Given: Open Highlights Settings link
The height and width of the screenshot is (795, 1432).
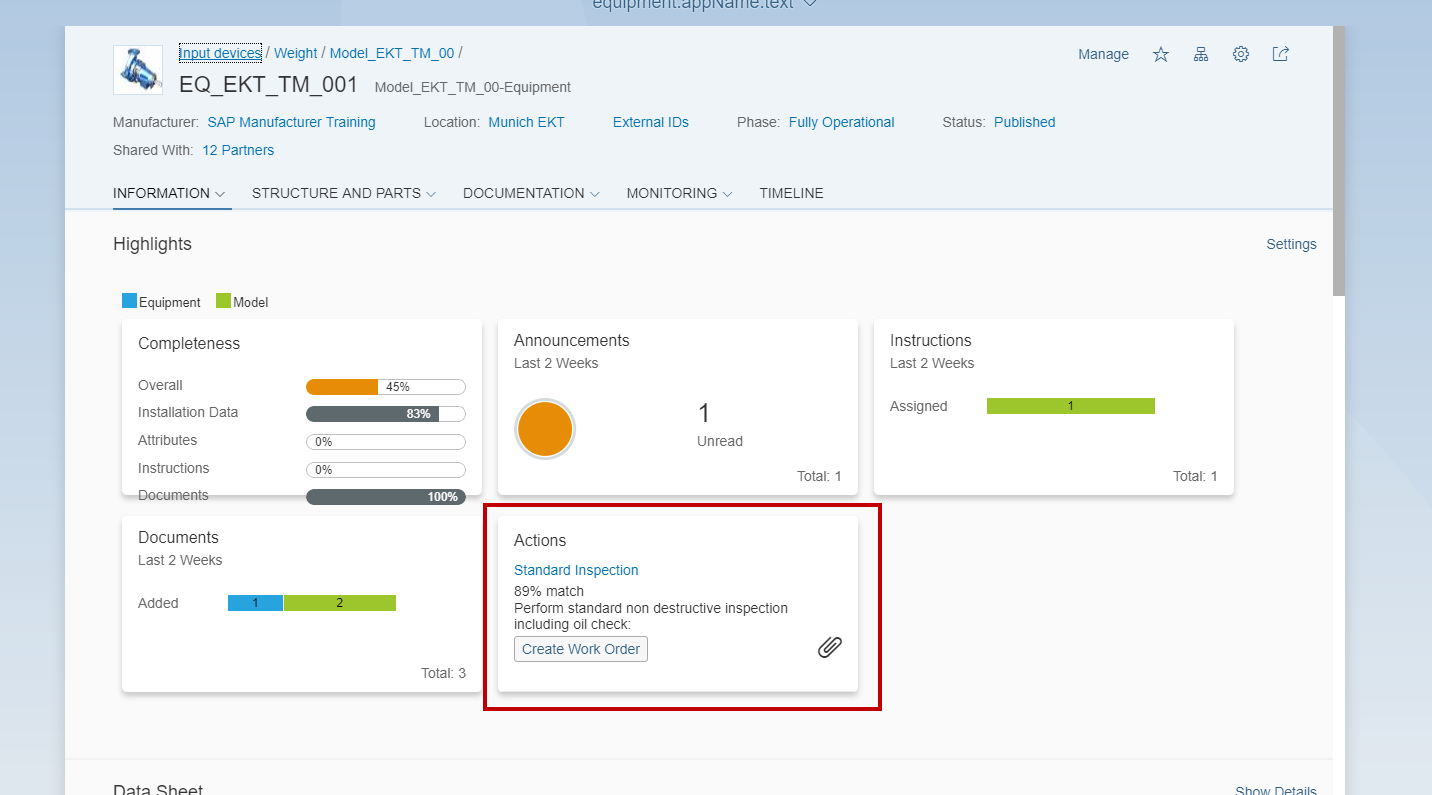Looking at the screenshot, I should pos(1291,244).
